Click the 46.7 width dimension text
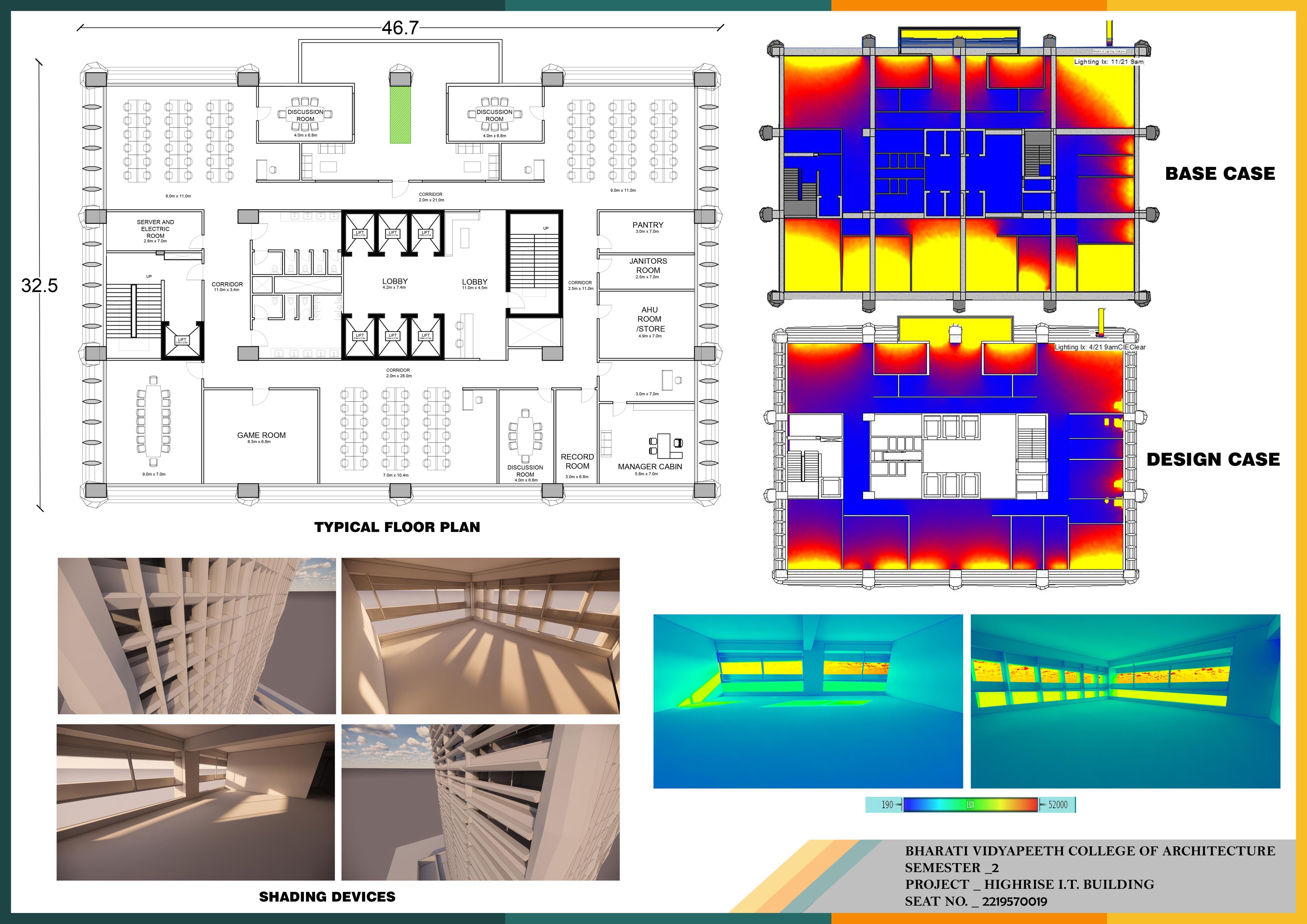1307x924 pixels. pos(400,28)
